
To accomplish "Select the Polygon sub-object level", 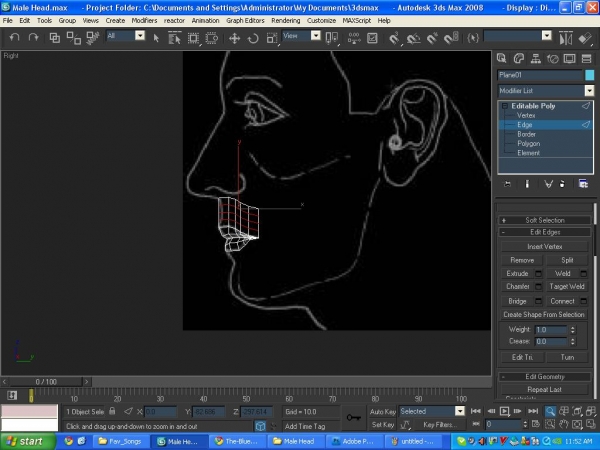I will coord(528,144).
